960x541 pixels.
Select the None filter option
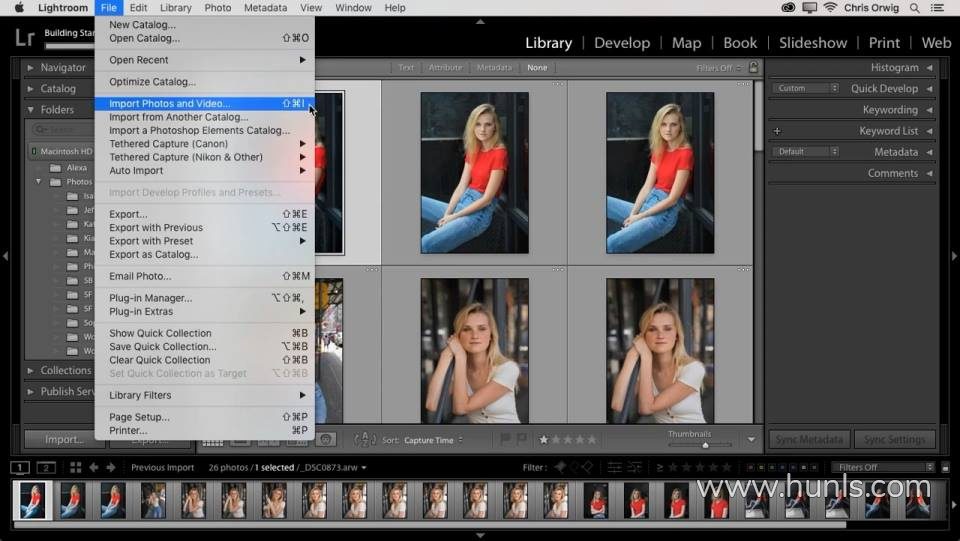[x=537, y=67]
